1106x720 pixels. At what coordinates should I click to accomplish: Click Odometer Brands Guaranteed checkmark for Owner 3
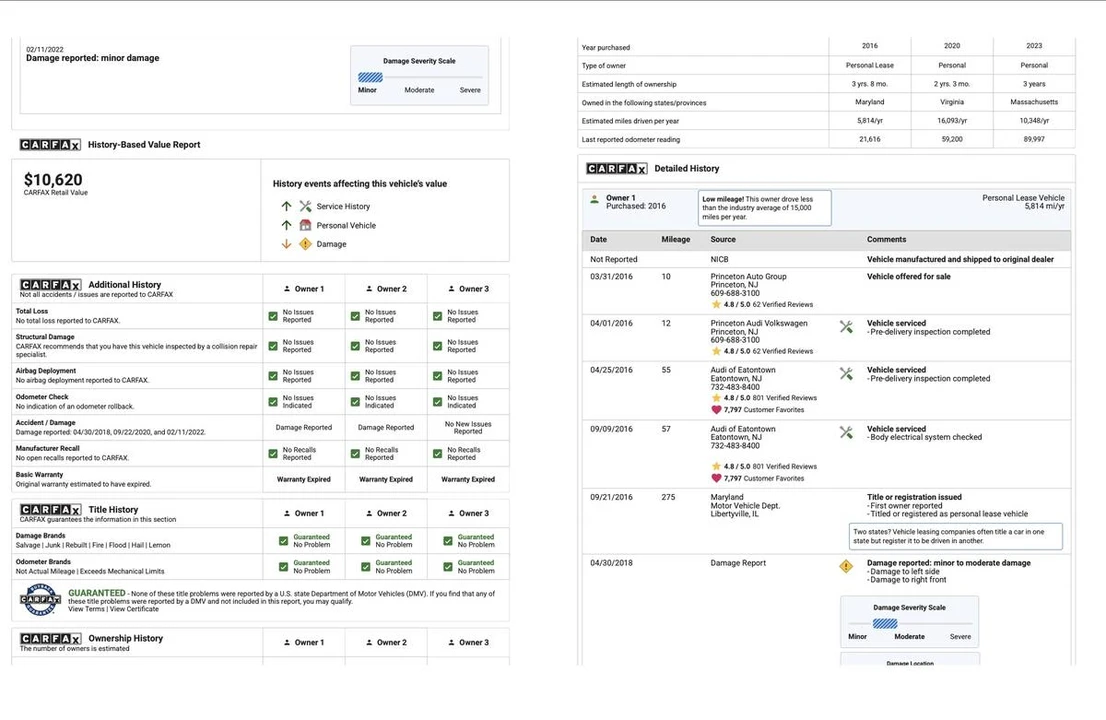[448, 567]
